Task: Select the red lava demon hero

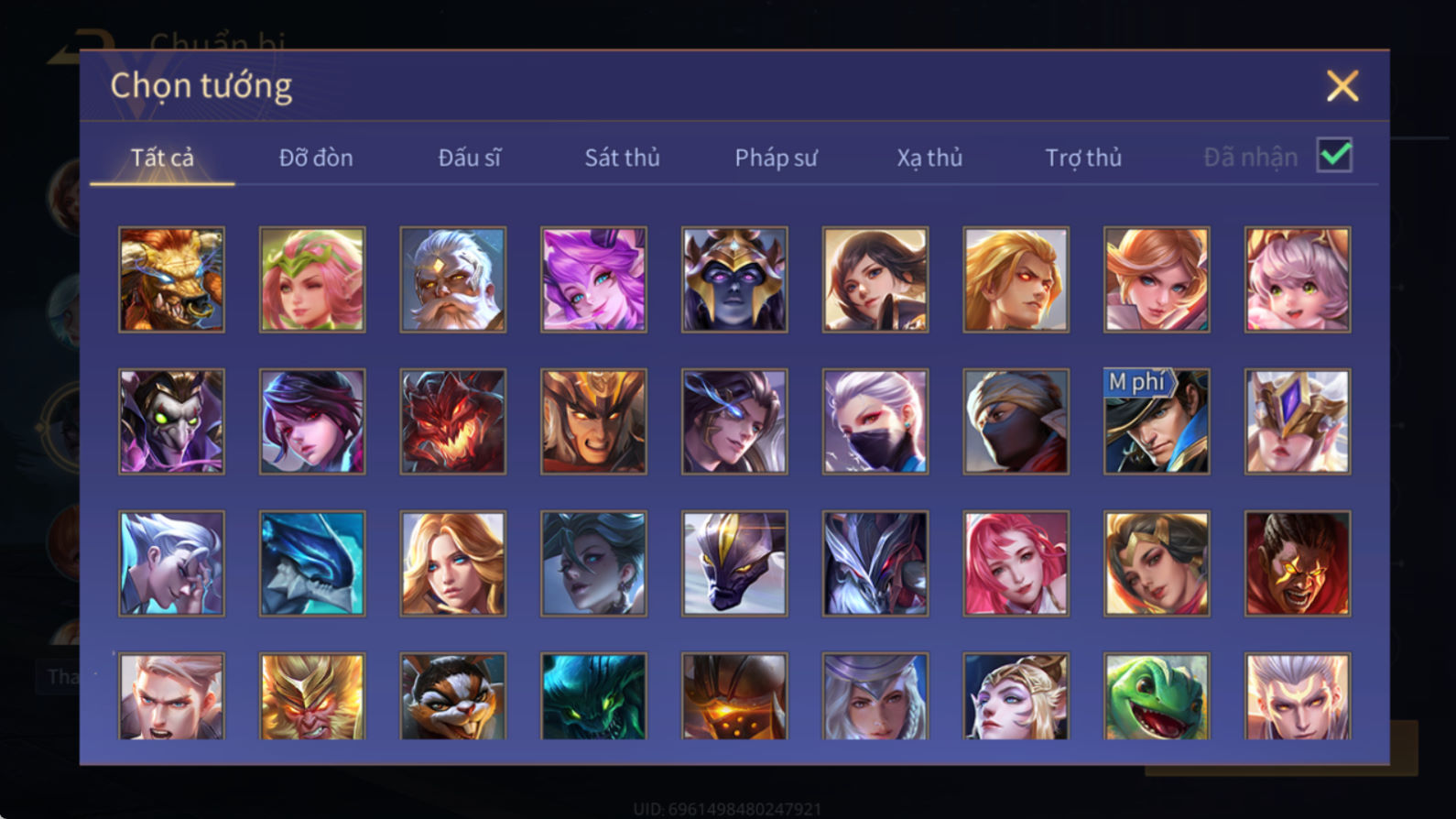Action: 453,421
